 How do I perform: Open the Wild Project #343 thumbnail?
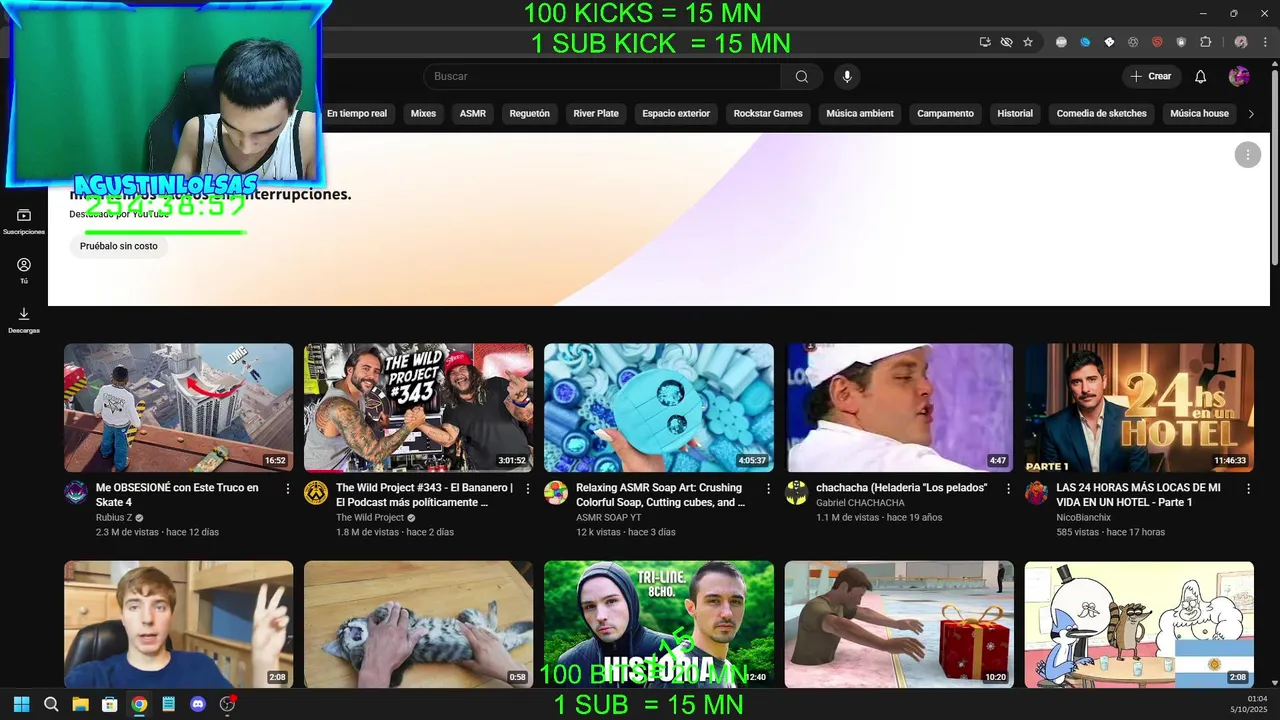(x=419, y=408)
